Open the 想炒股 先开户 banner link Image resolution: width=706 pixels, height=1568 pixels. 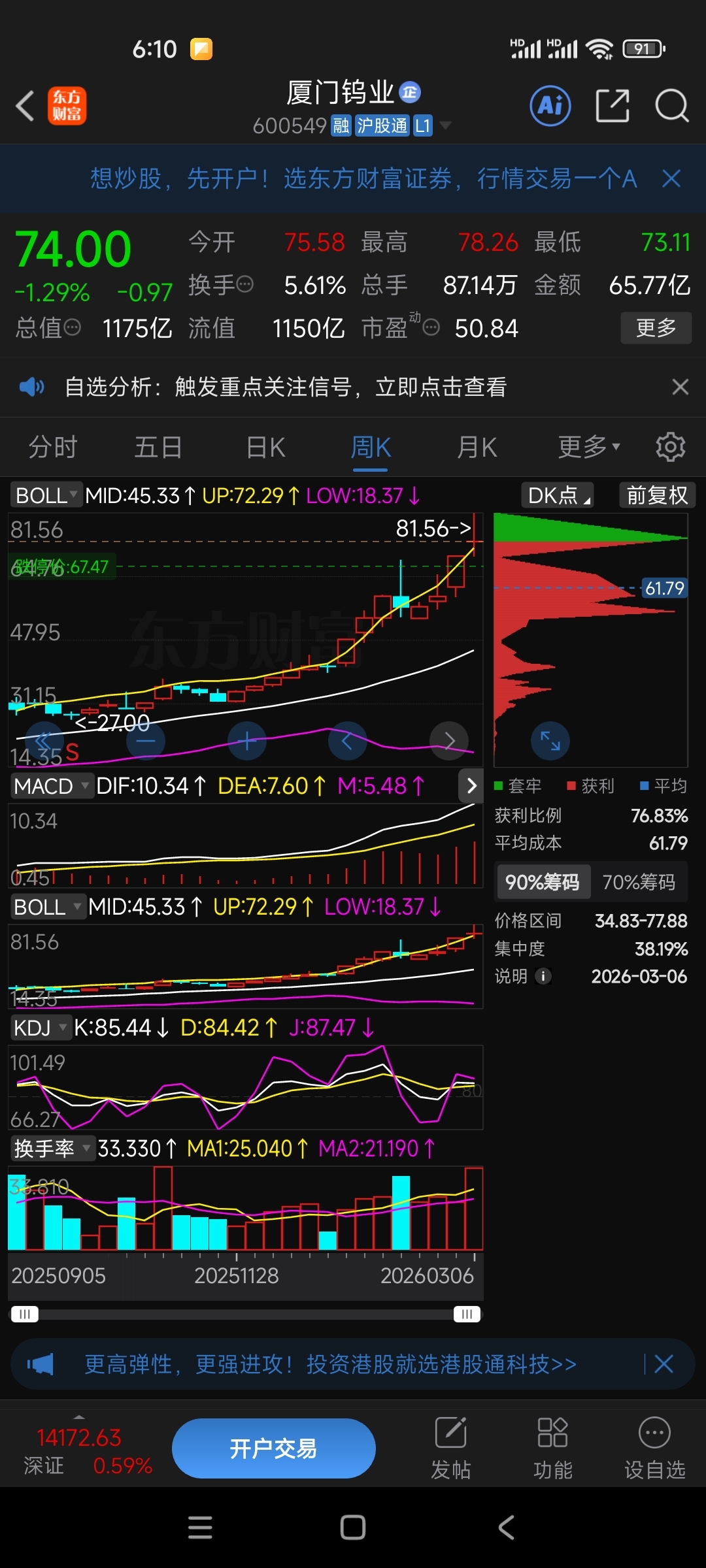[363, 178]
